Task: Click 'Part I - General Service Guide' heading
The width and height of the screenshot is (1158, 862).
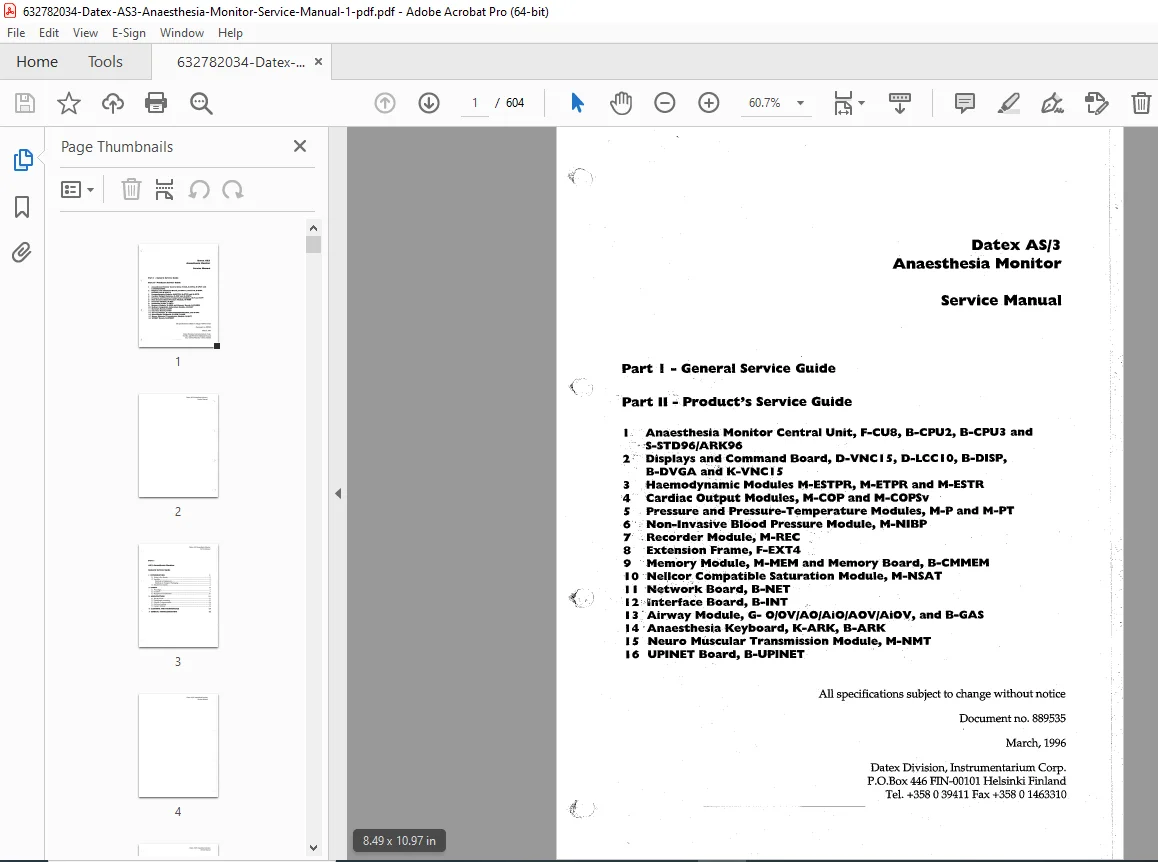Action: (x=728, y=368)
